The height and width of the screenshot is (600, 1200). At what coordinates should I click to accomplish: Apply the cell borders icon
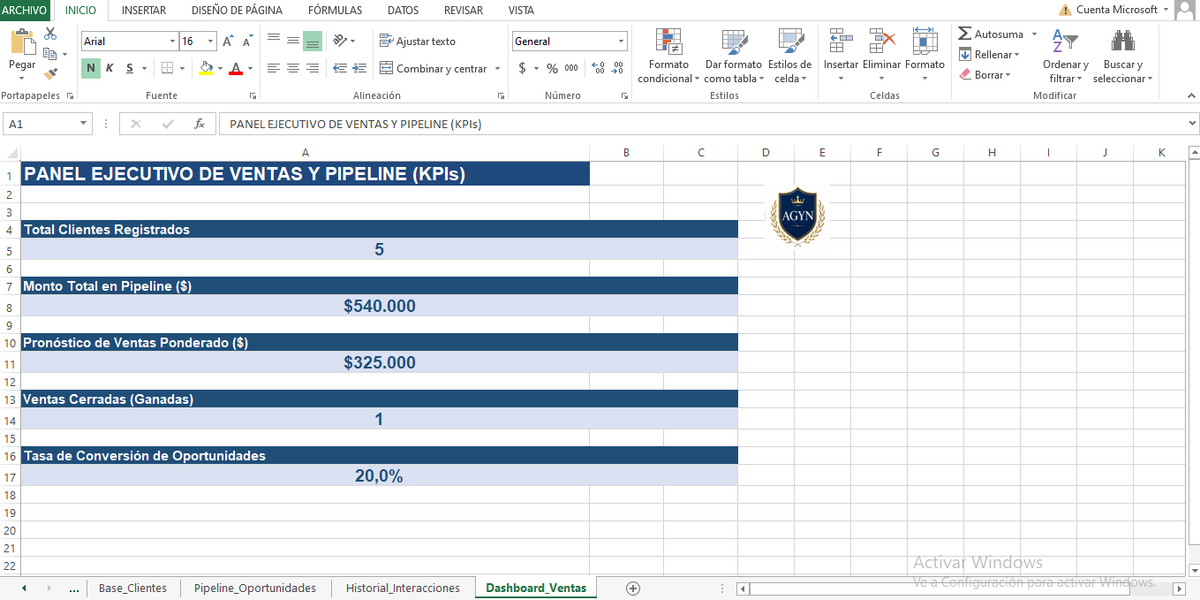click(167, 68)
